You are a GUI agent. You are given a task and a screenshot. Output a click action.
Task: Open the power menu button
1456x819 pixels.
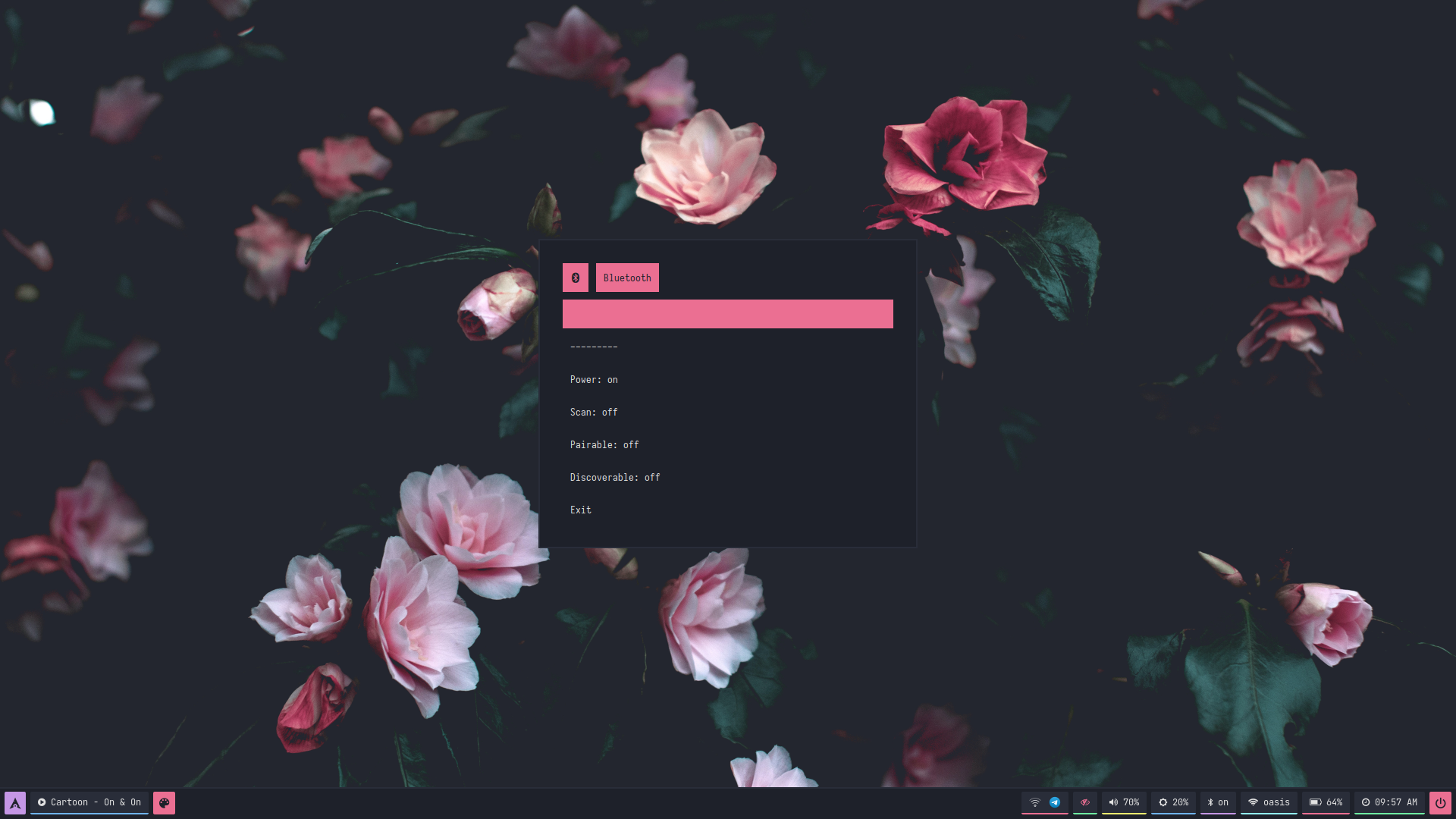(1439, 802)
